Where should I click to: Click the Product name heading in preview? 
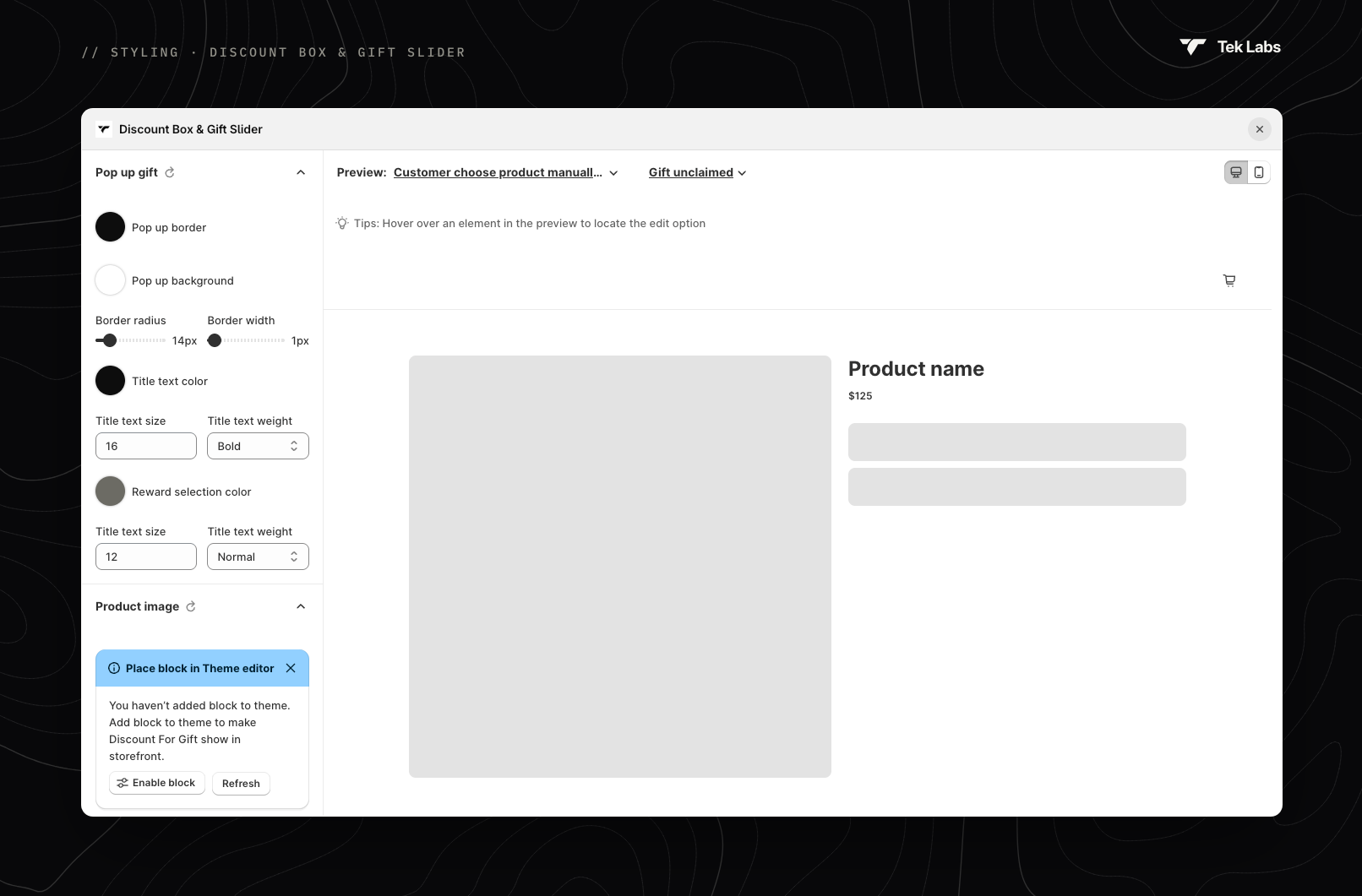pyautogui.click(x=916, y=369)
